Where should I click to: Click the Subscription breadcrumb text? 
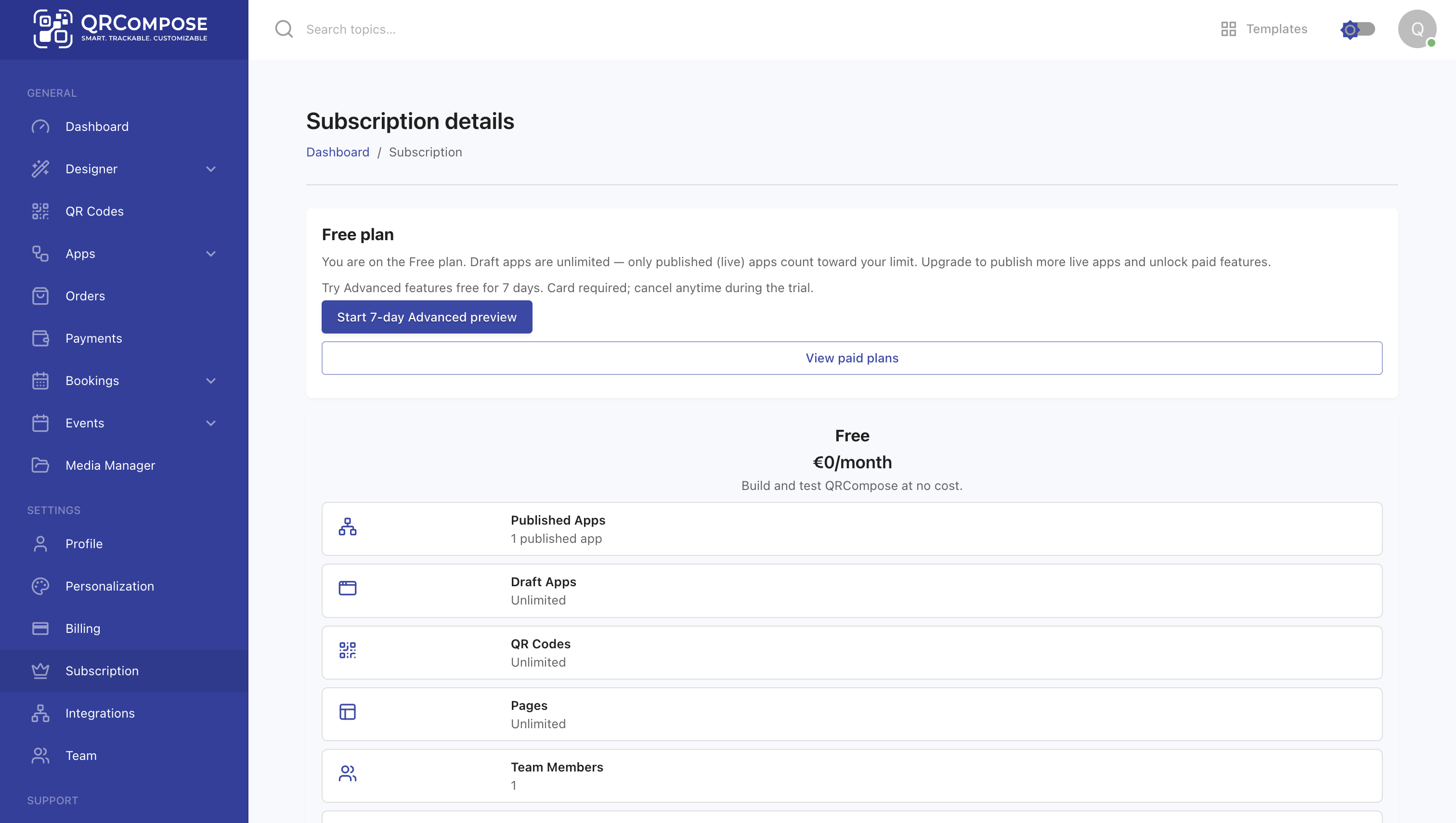click(x=425, y=152)
